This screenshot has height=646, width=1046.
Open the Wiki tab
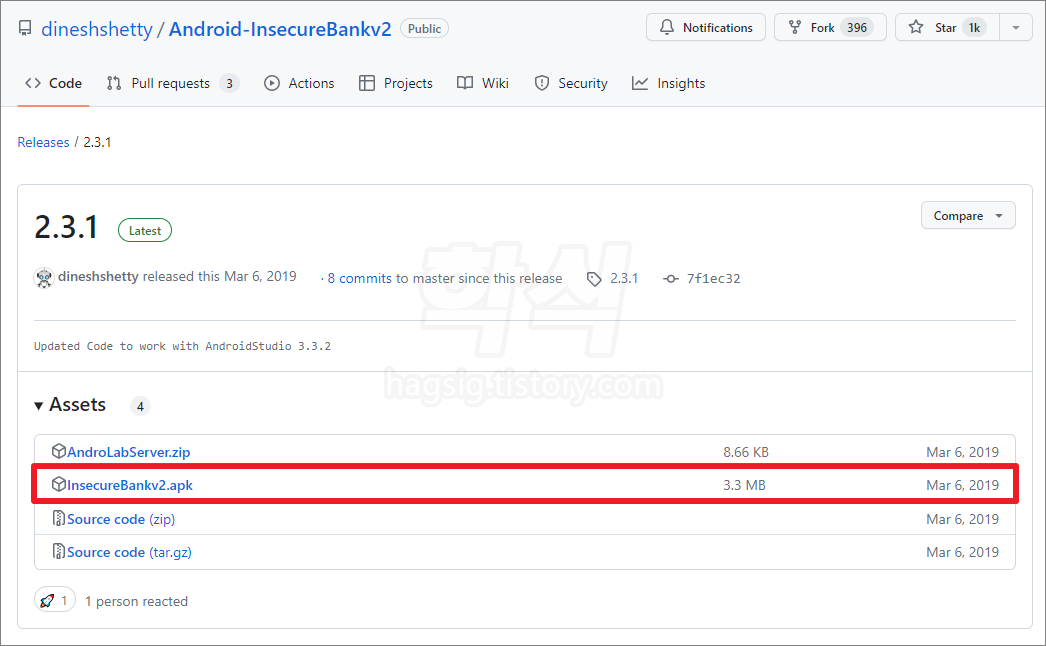coord(483,83)
